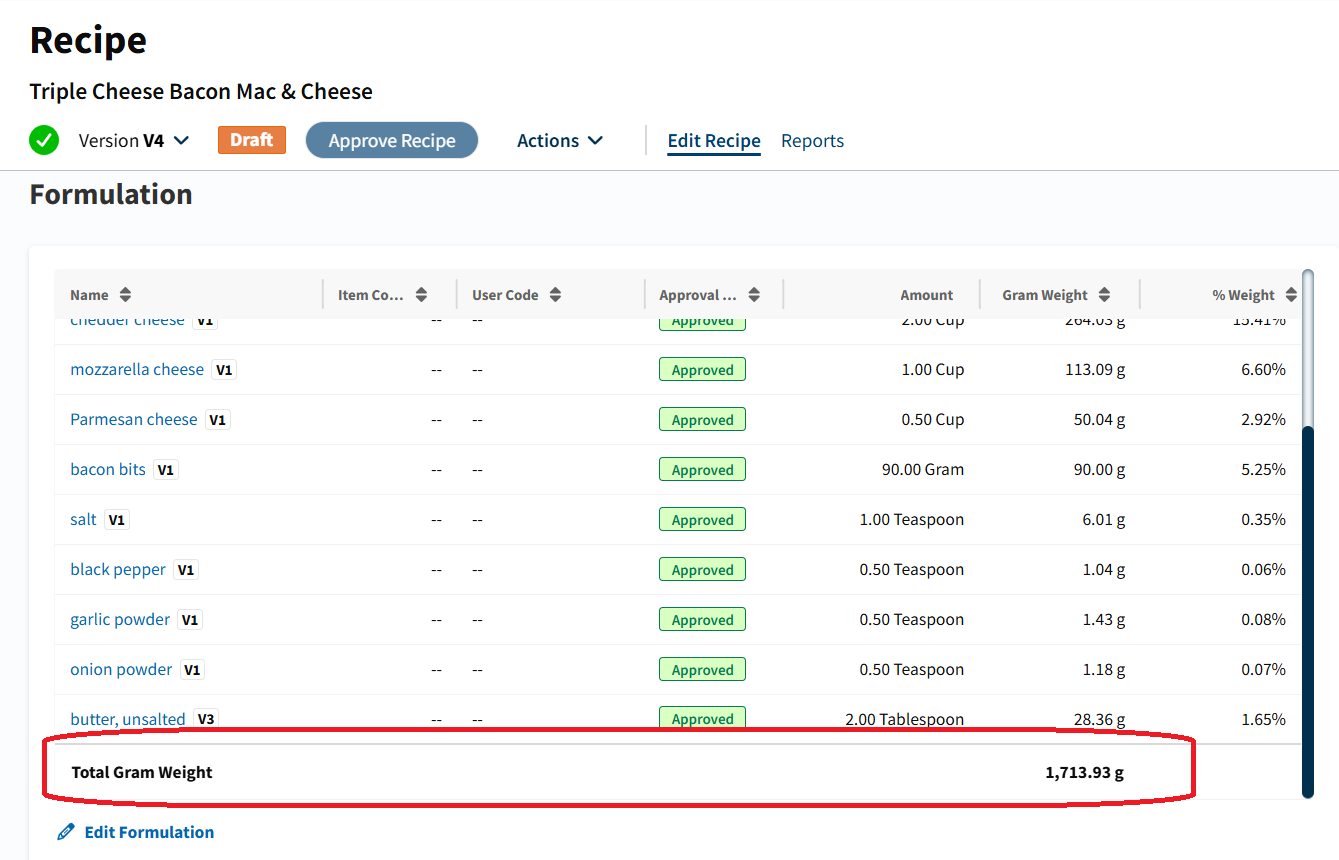Open the Version V4 dropdown

134,141
